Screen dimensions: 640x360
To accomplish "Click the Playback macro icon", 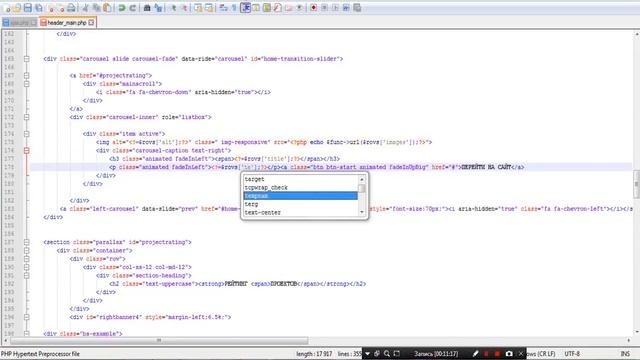I will click(x=335, y=8).
